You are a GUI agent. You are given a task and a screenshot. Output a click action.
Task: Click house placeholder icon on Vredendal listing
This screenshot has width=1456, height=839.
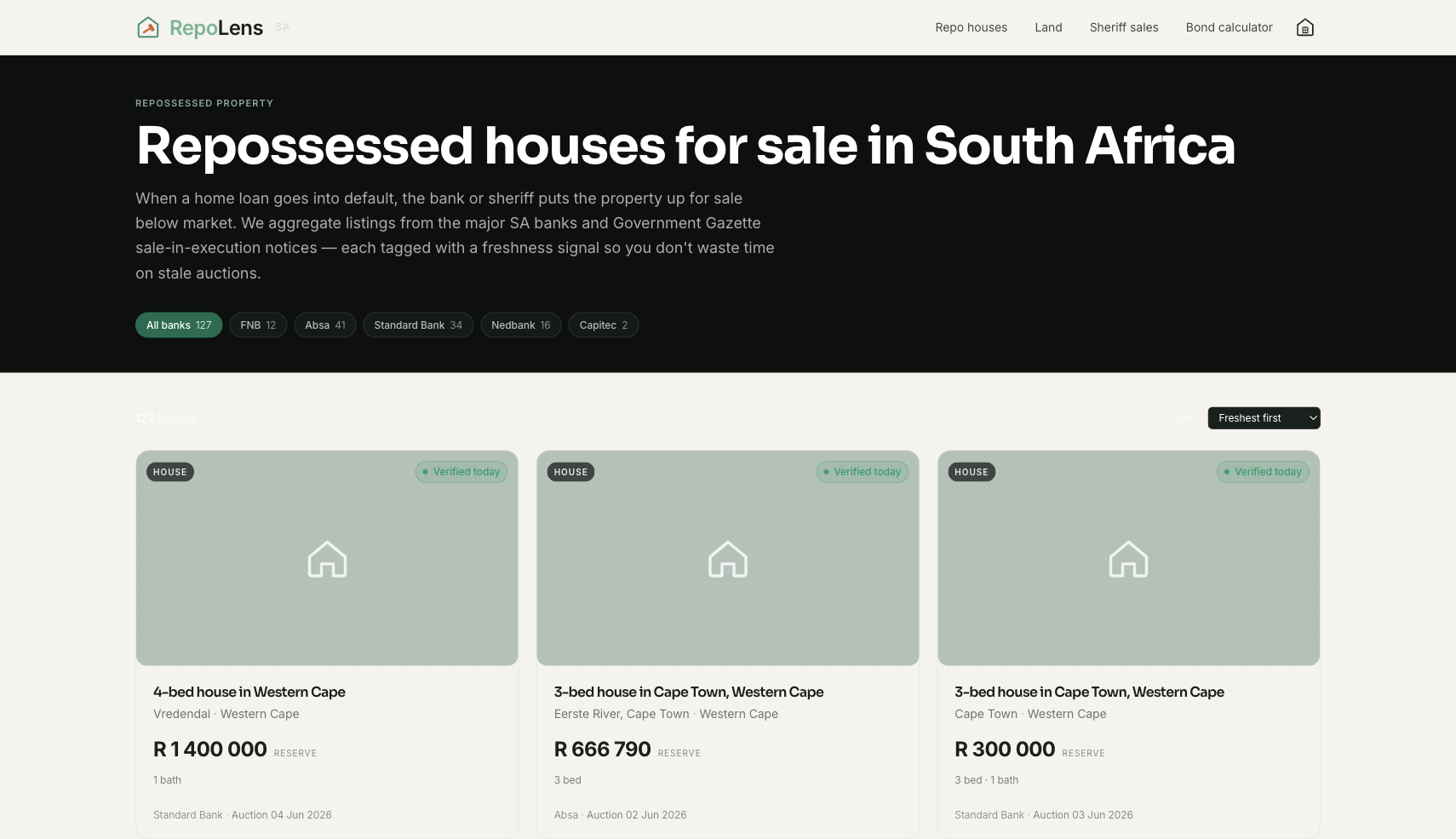tap(327, 559)
